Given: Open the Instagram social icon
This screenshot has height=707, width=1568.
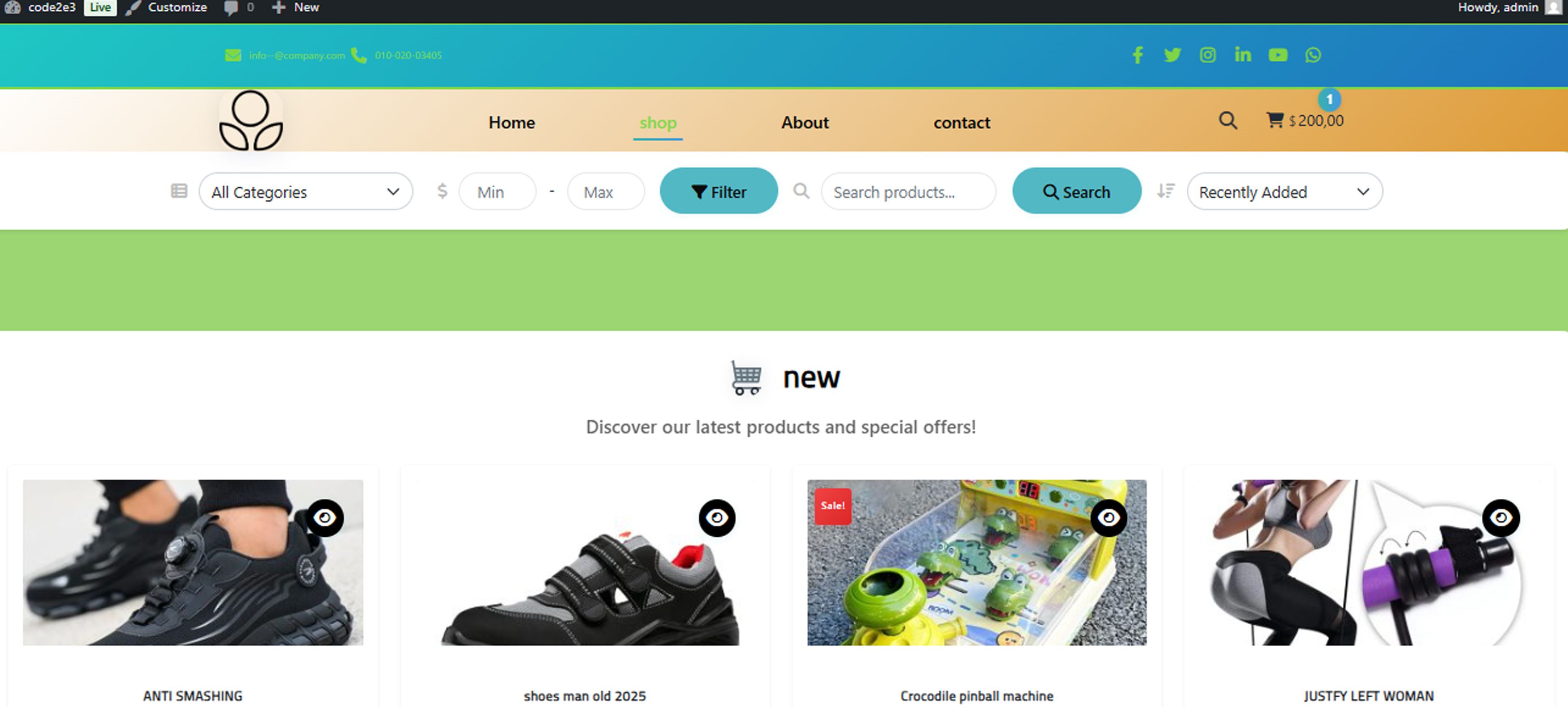Looking at the screenshot, I should click(1208, 55).
